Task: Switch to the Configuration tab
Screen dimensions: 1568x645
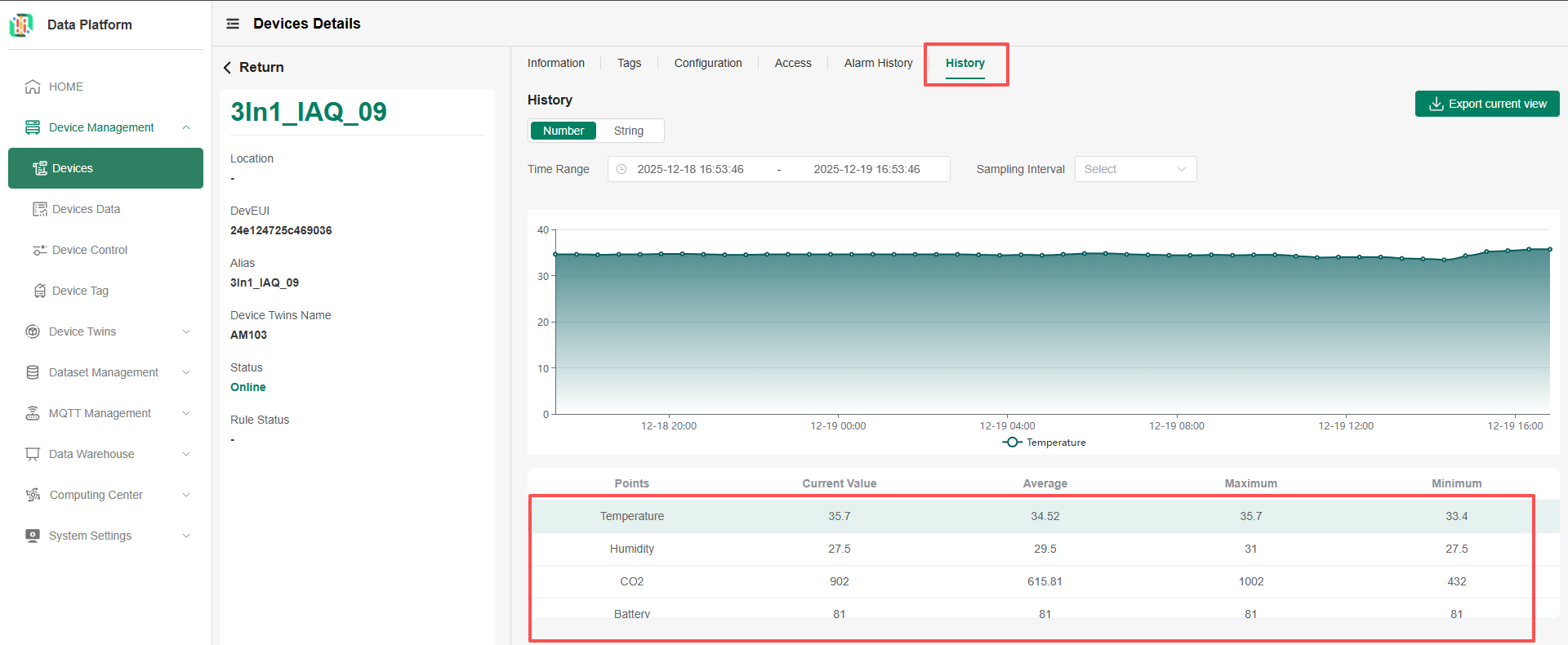Action: pos(707,63)
